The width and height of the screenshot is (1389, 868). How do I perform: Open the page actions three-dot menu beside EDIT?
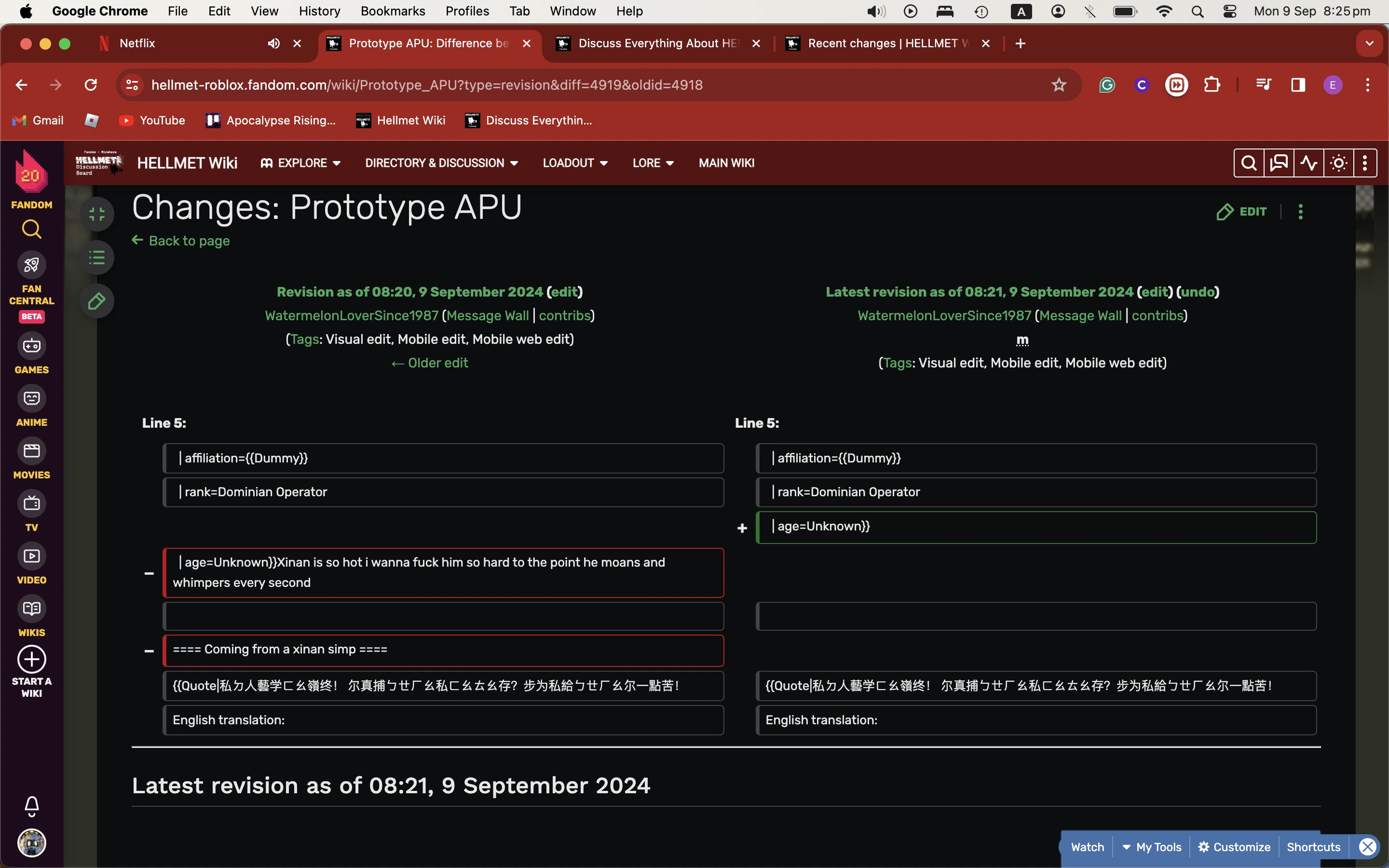pos(1301,212)
